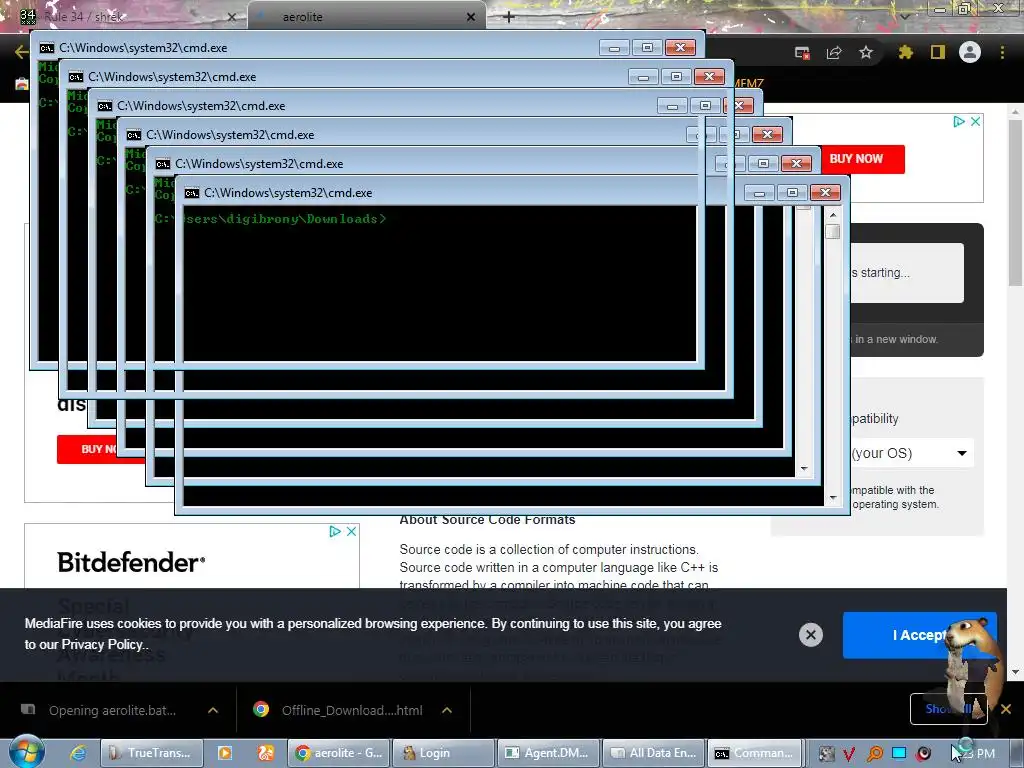Open the TrueTrans... taskbar button

point(152,753)
